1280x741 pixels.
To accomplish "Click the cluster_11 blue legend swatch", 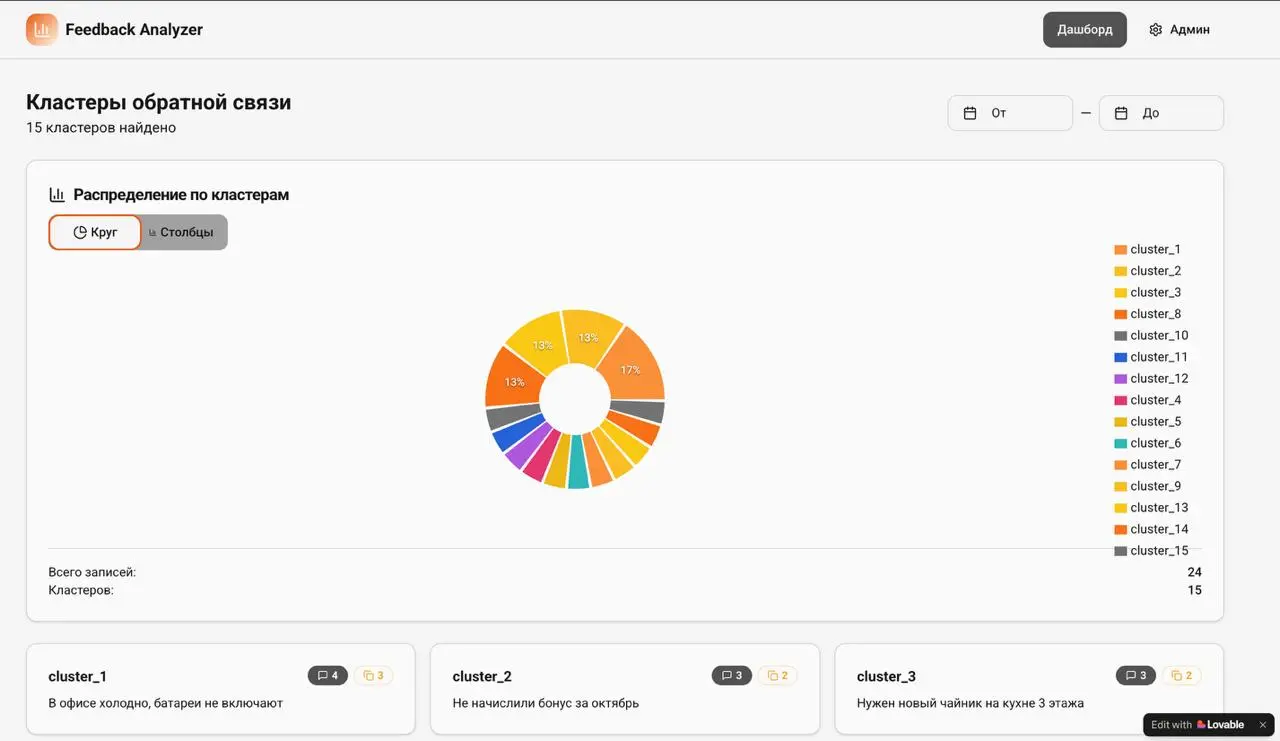I will coord(1120,357).
